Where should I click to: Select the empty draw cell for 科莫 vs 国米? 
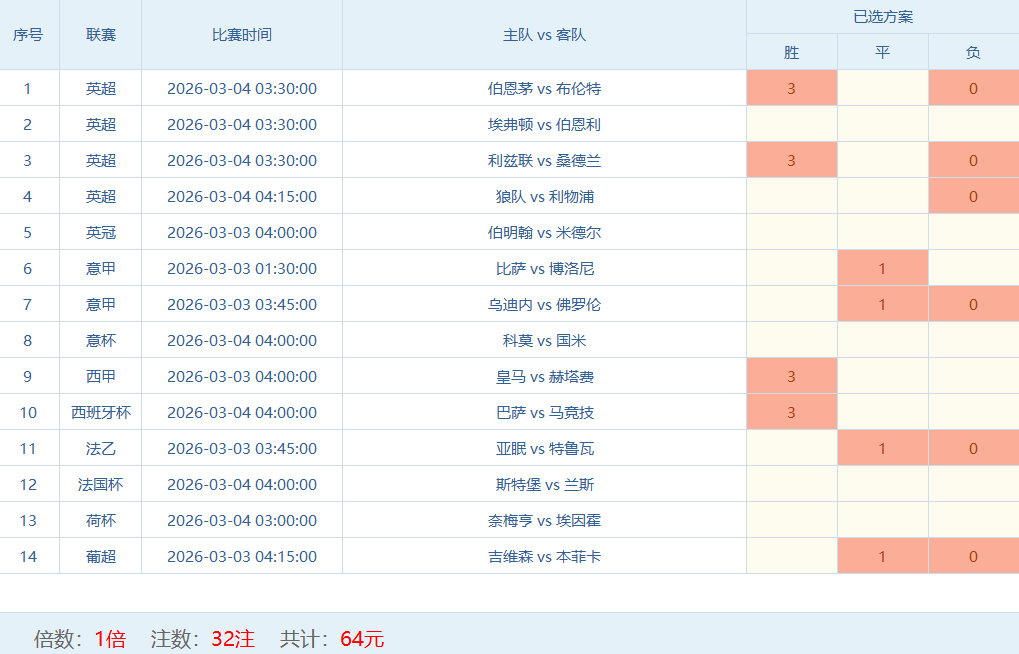click(x=882, y=340)
